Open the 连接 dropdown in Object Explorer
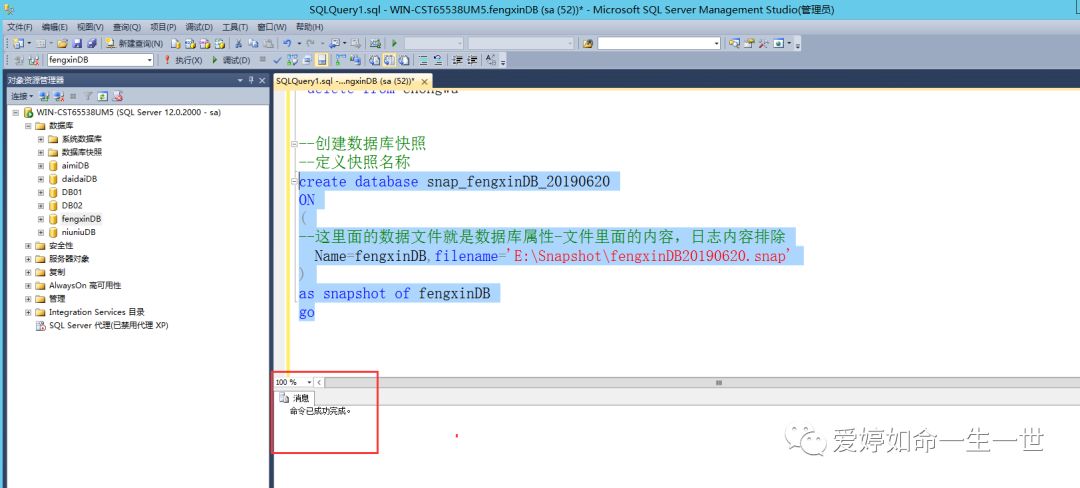Viewport: 1080px width, 488px height. (x=22, y=96)
